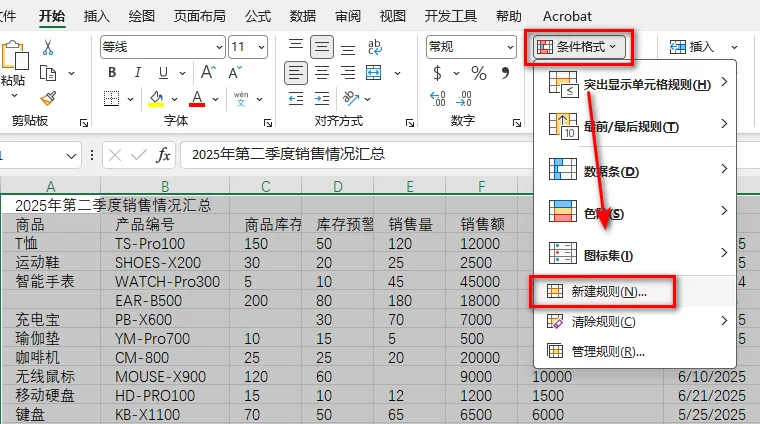
Task: Apply comma thousands separator style
Action: click(506, 73)
